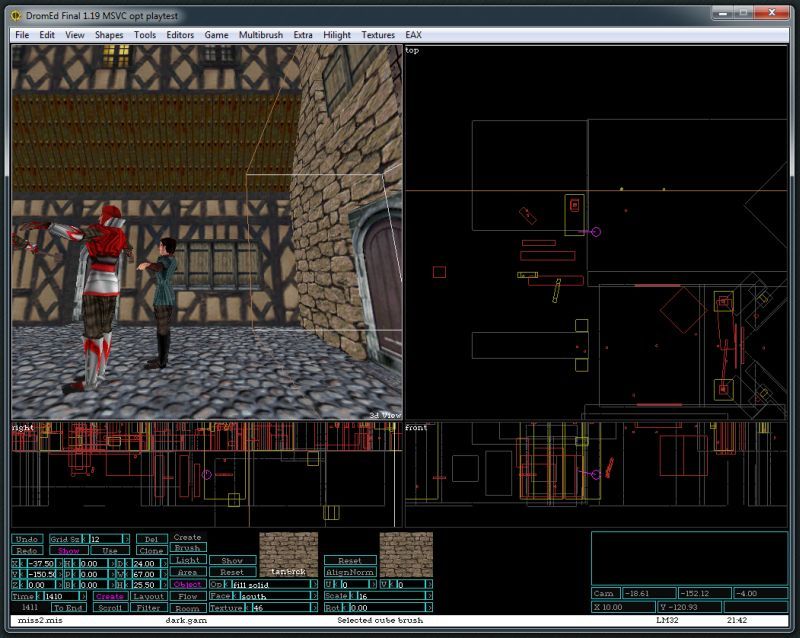Click the miss2.mis status bar entry
Screen dimensions: 800x638
(40, 620)
